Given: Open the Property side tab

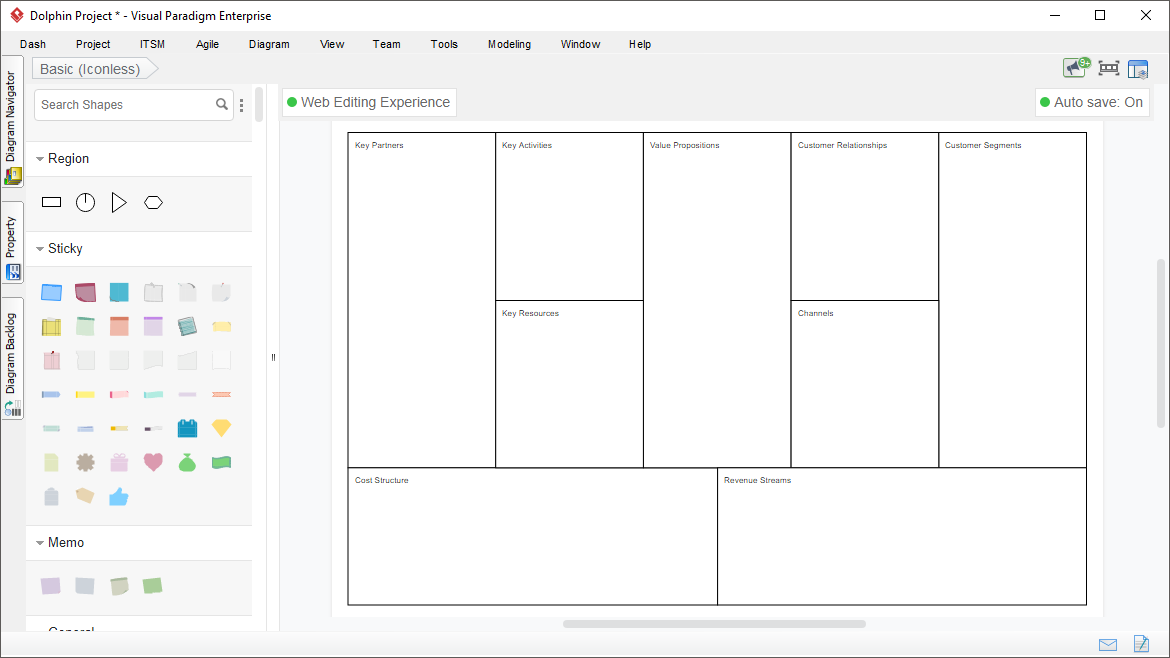Looking at the screenshot, I should pyautogui.click(x=12, y=242).
